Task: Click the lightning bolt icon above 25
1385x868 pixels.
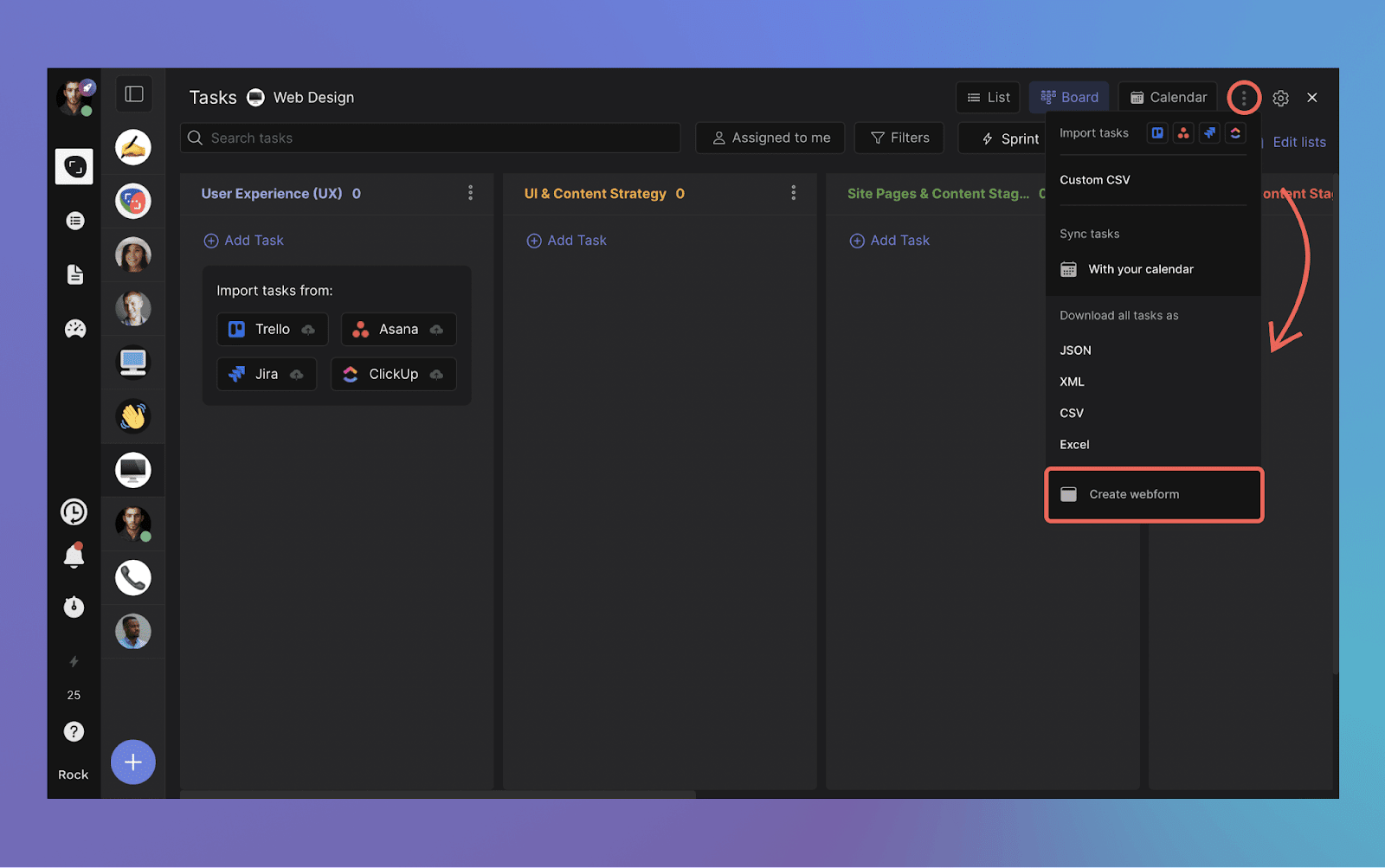Action: 74,662
